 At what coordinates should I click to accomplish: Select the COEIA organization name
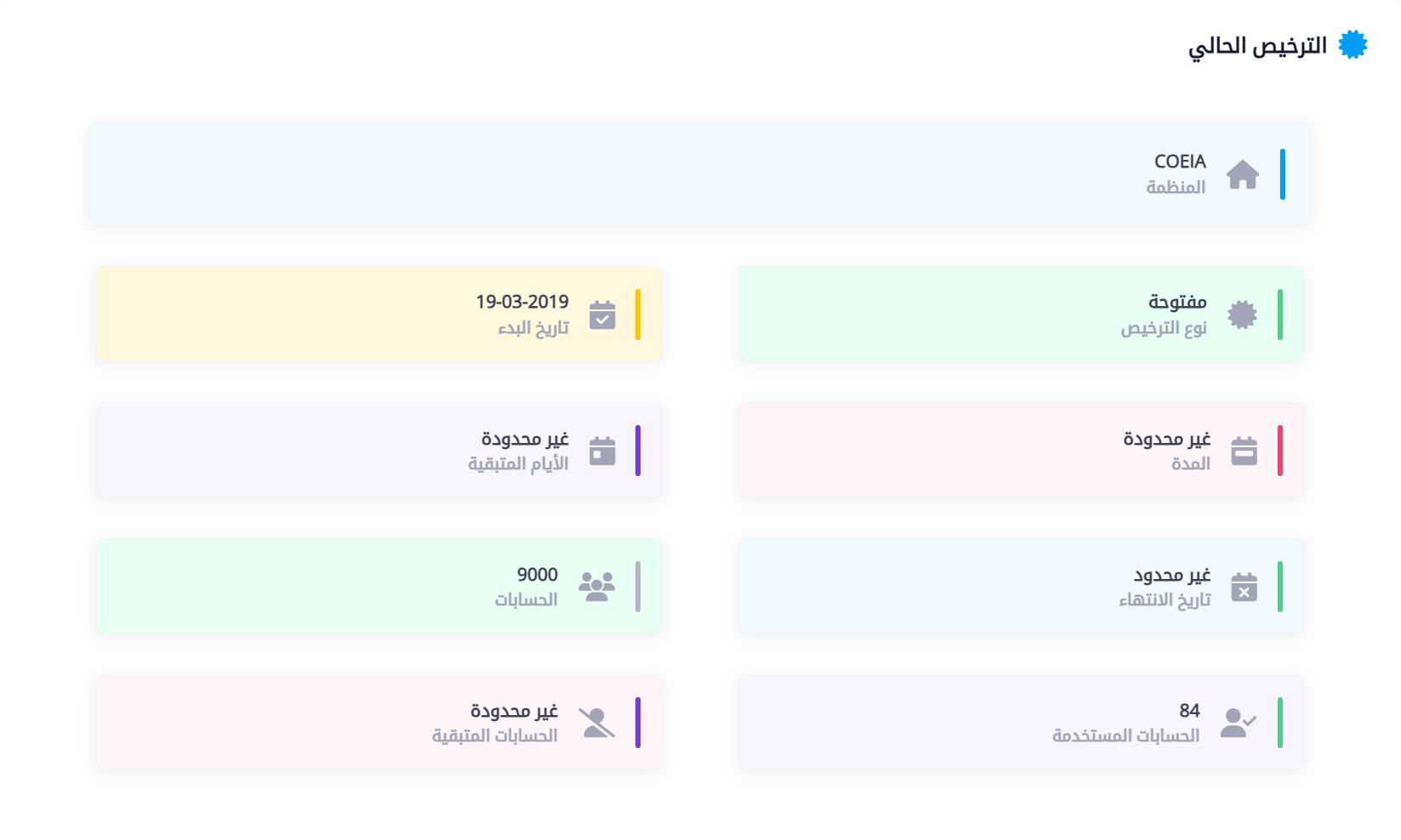click(x=1180, y=162)
